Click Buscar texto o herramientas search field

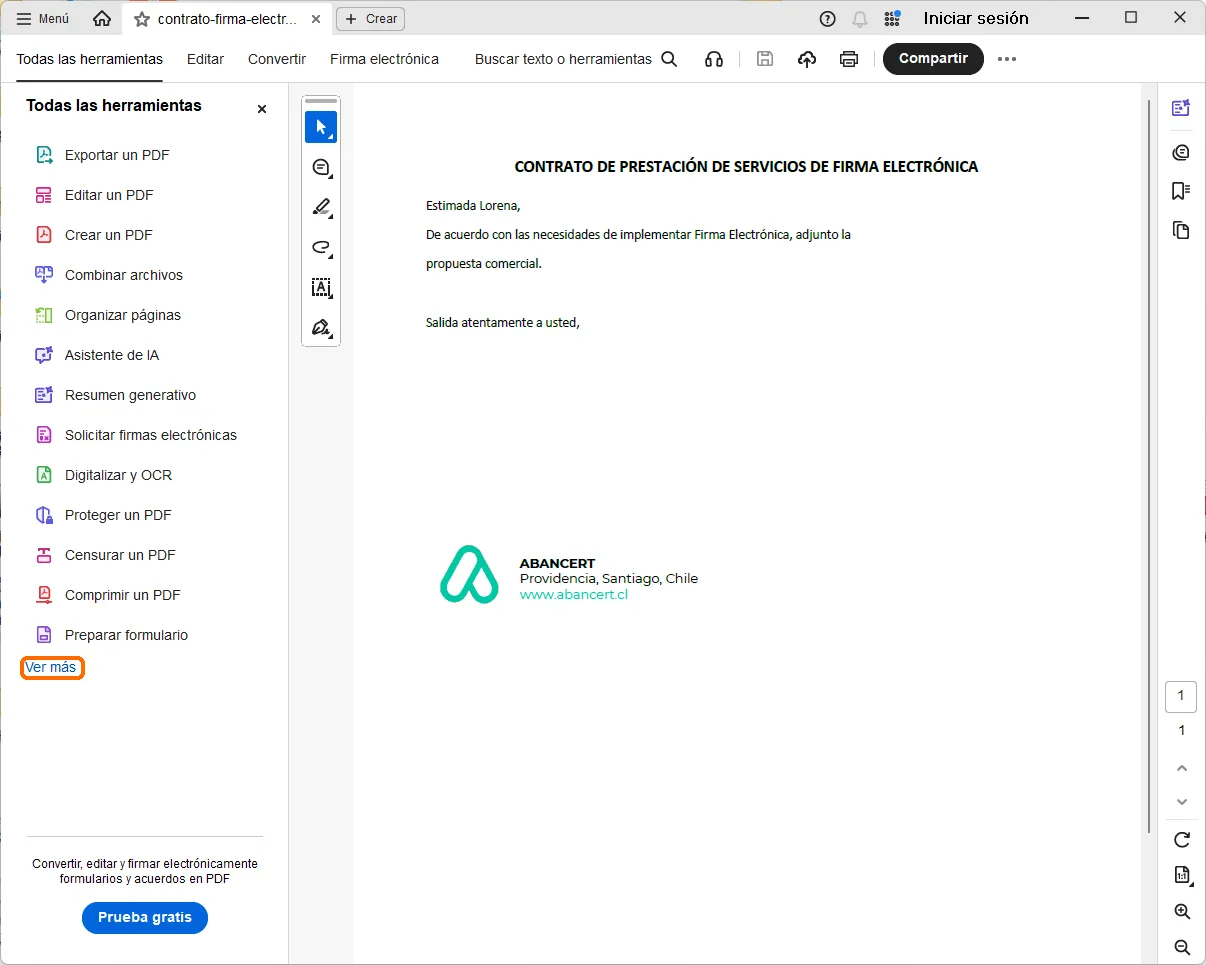click(563, 59)
